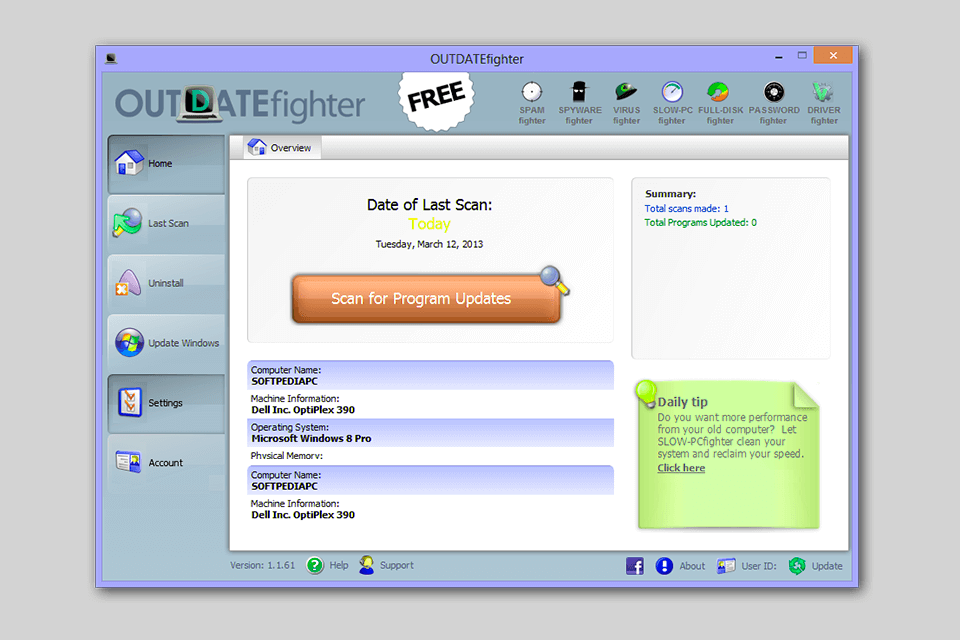Open Update Windows in sidebar
The height and width of the screenshot is (640, 960).
point(167,343)
